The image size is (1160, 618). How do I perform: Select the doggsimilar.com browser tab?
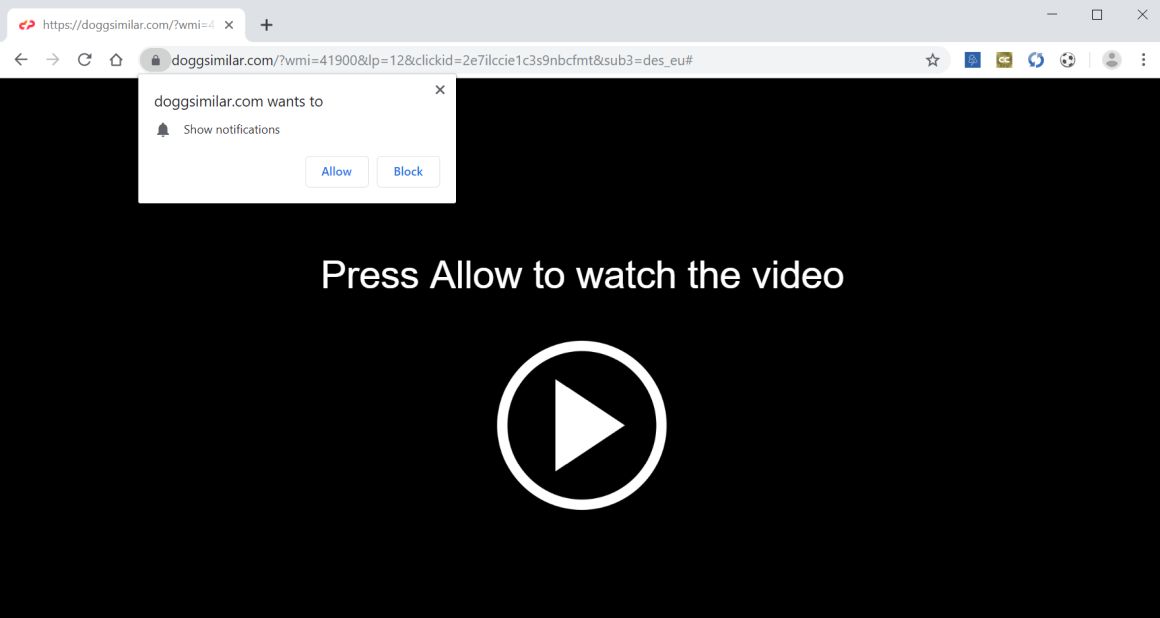click(127, 25)
